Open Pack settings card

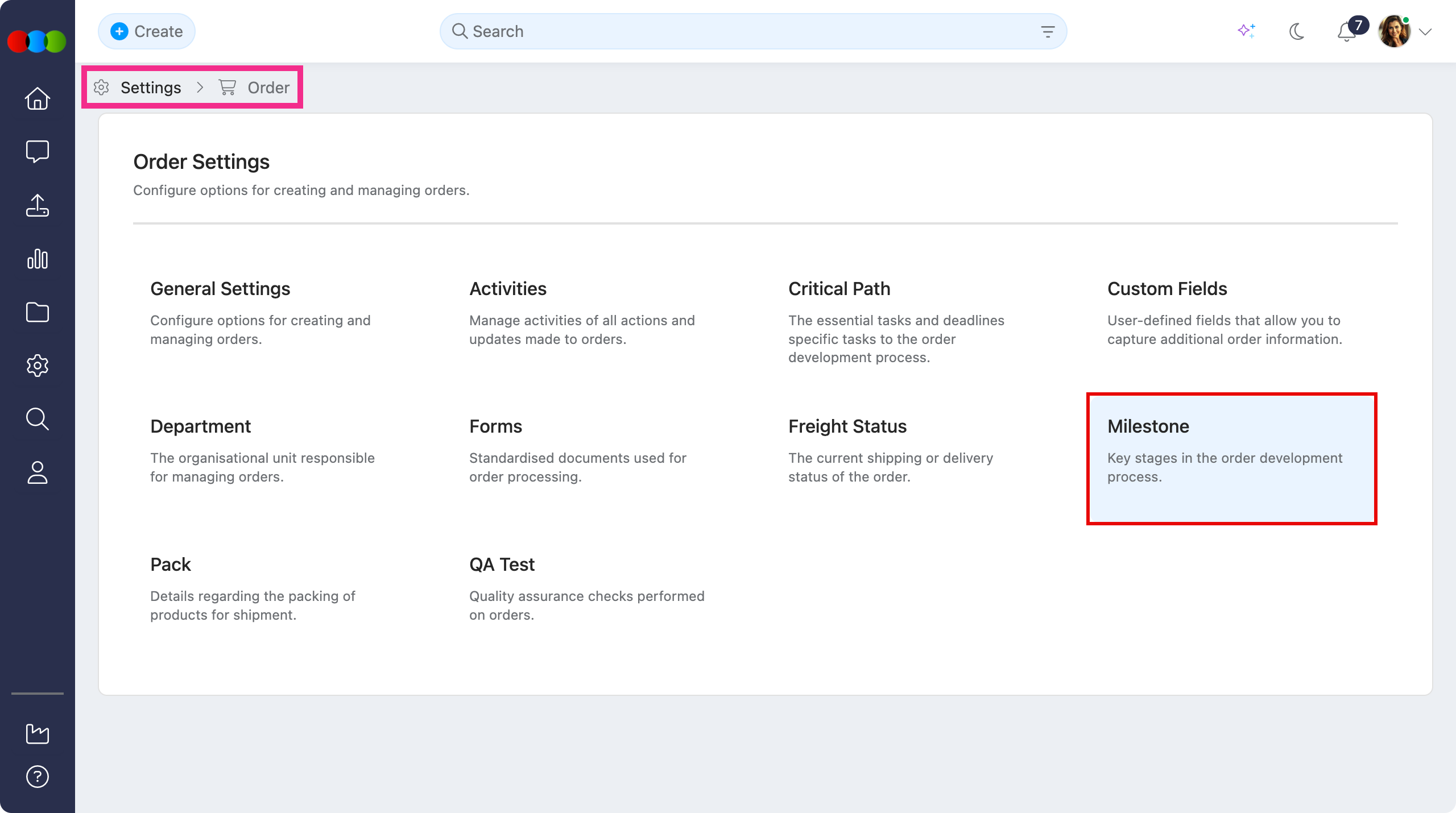[275, 597]
